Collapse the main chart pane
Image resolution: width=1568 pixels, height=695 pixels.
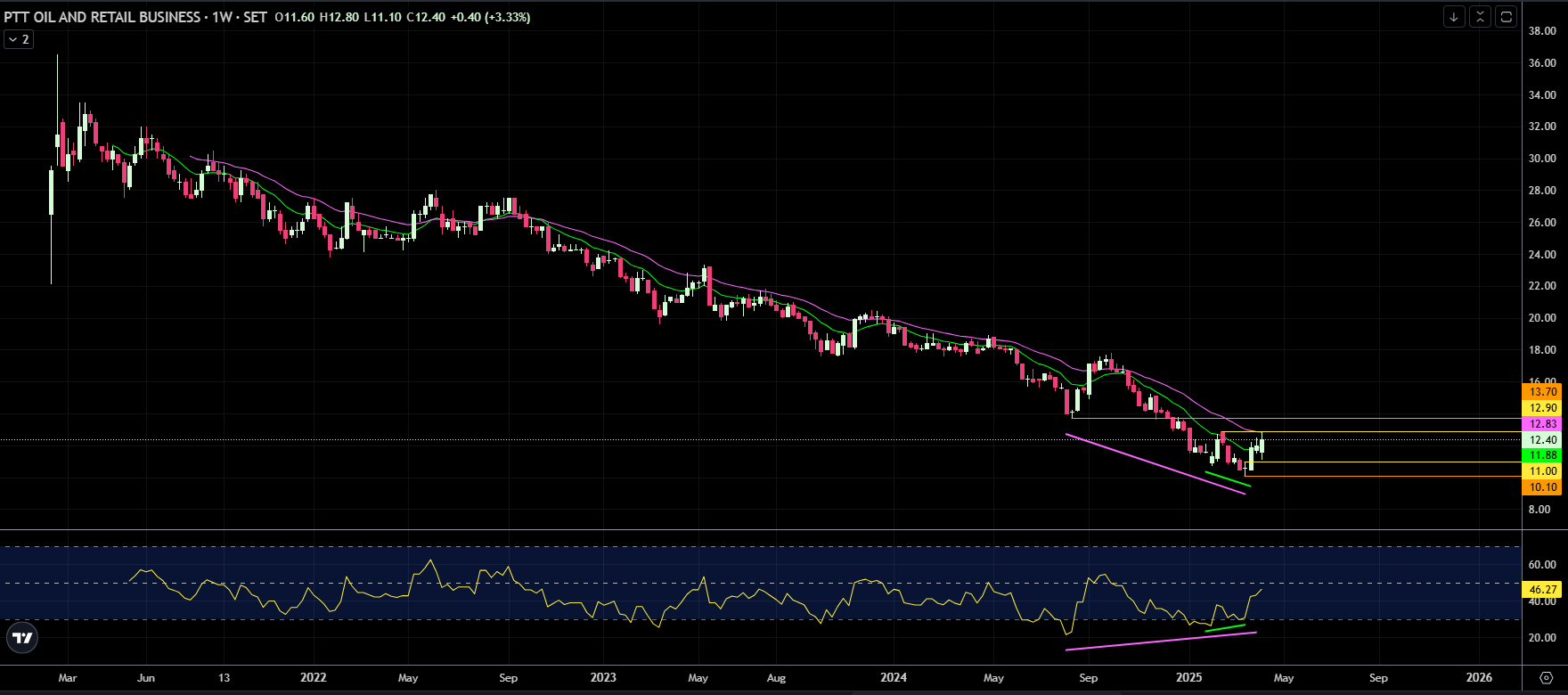pos(1480,16)
